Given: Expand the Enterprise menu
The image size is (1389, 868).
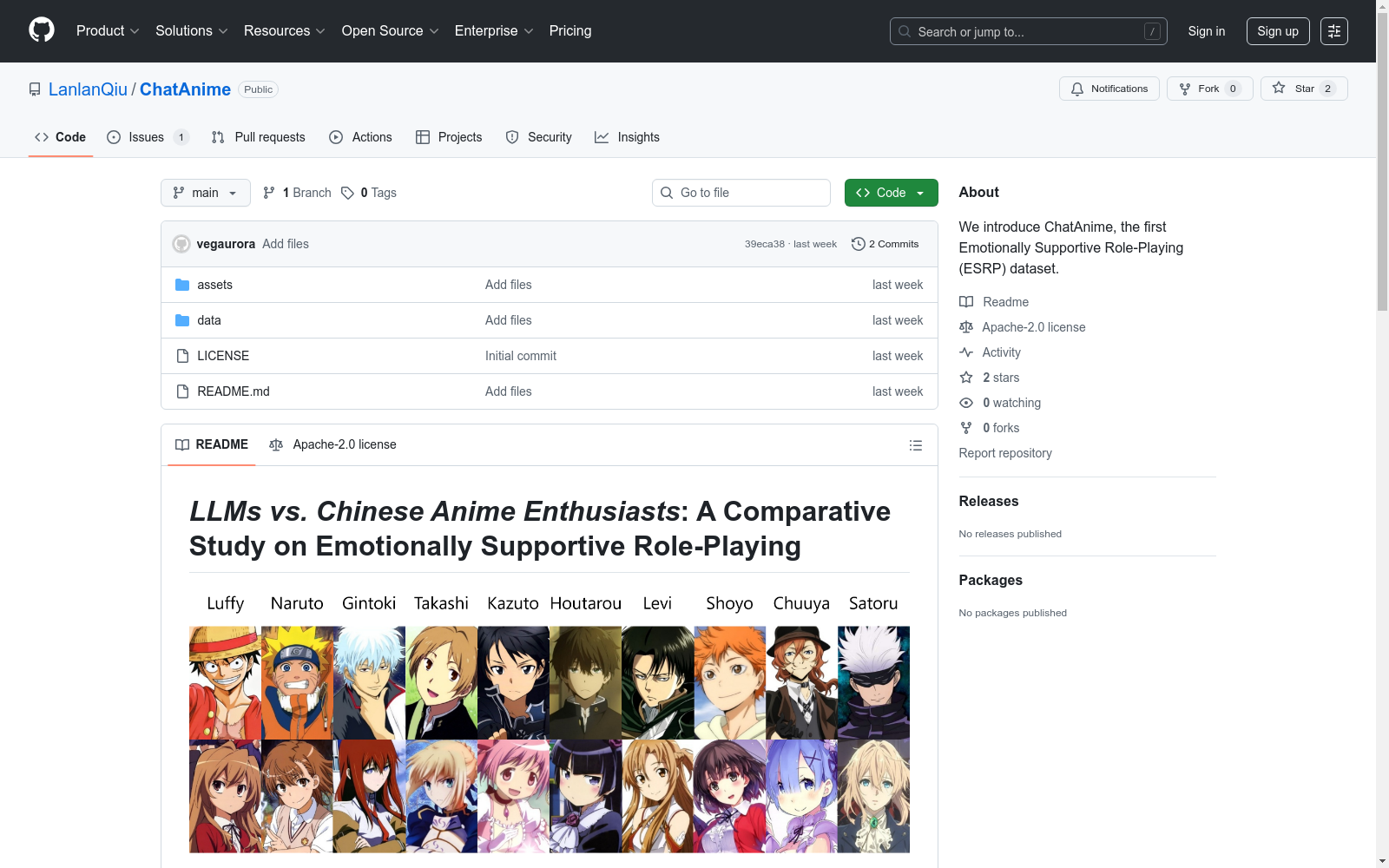Looking at the screenshot, I should (494, 30).
